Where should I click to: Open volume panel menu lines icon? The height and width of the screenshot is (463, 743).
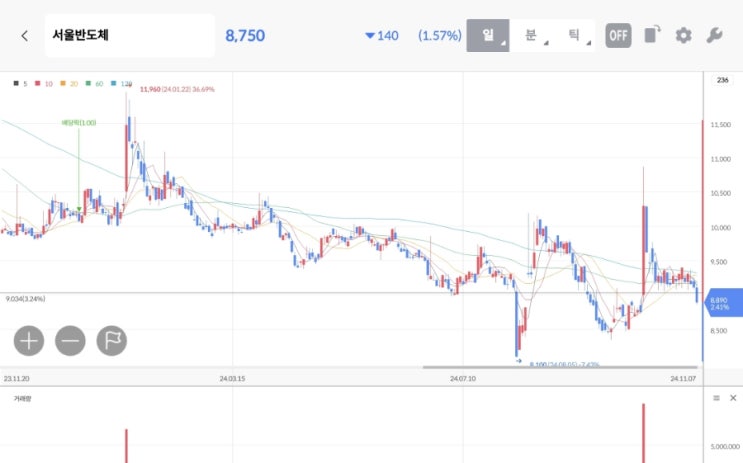click(x=716, y=398)
